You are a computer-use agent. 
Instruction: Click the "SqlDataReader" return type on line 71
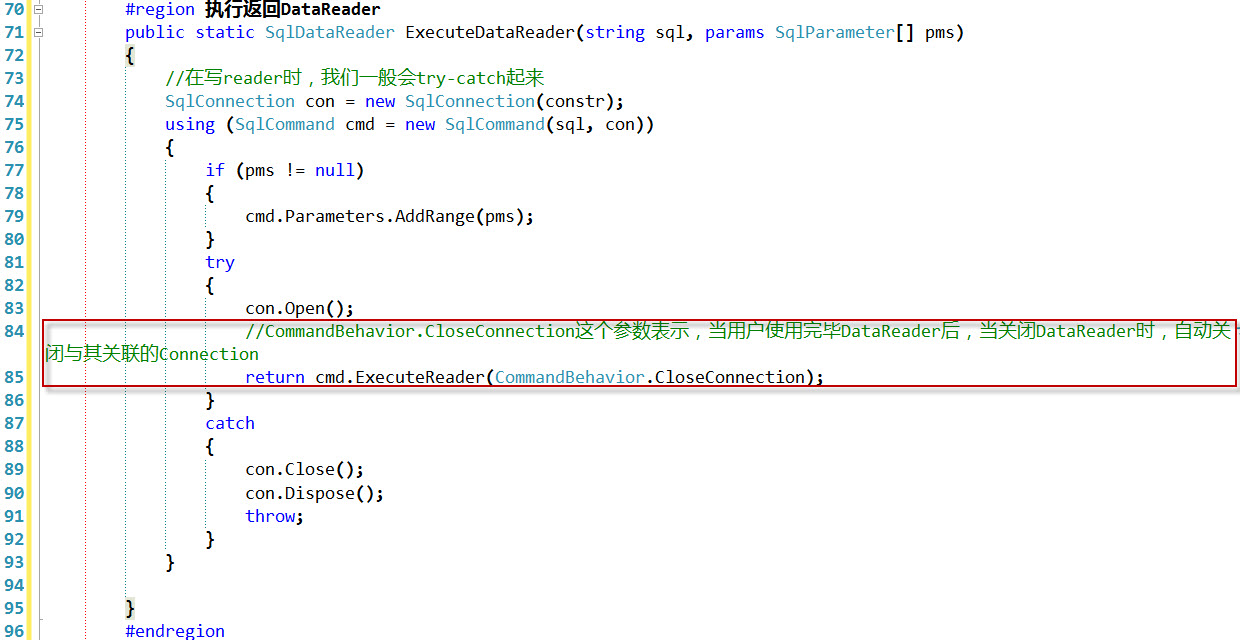coord(330,33)
